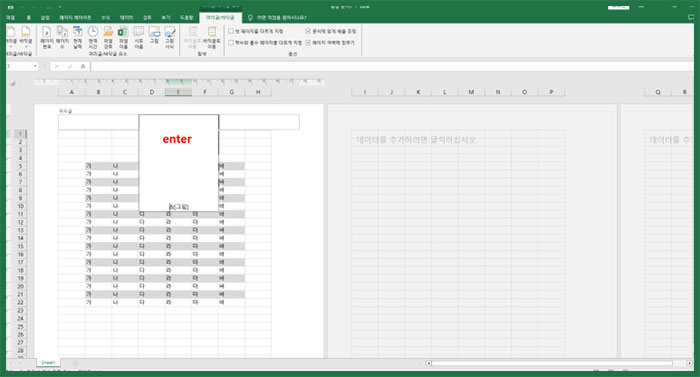Uncheck Align with Page Margins checkbox
This screenshot has width=700, height=377.
(308, 42)
